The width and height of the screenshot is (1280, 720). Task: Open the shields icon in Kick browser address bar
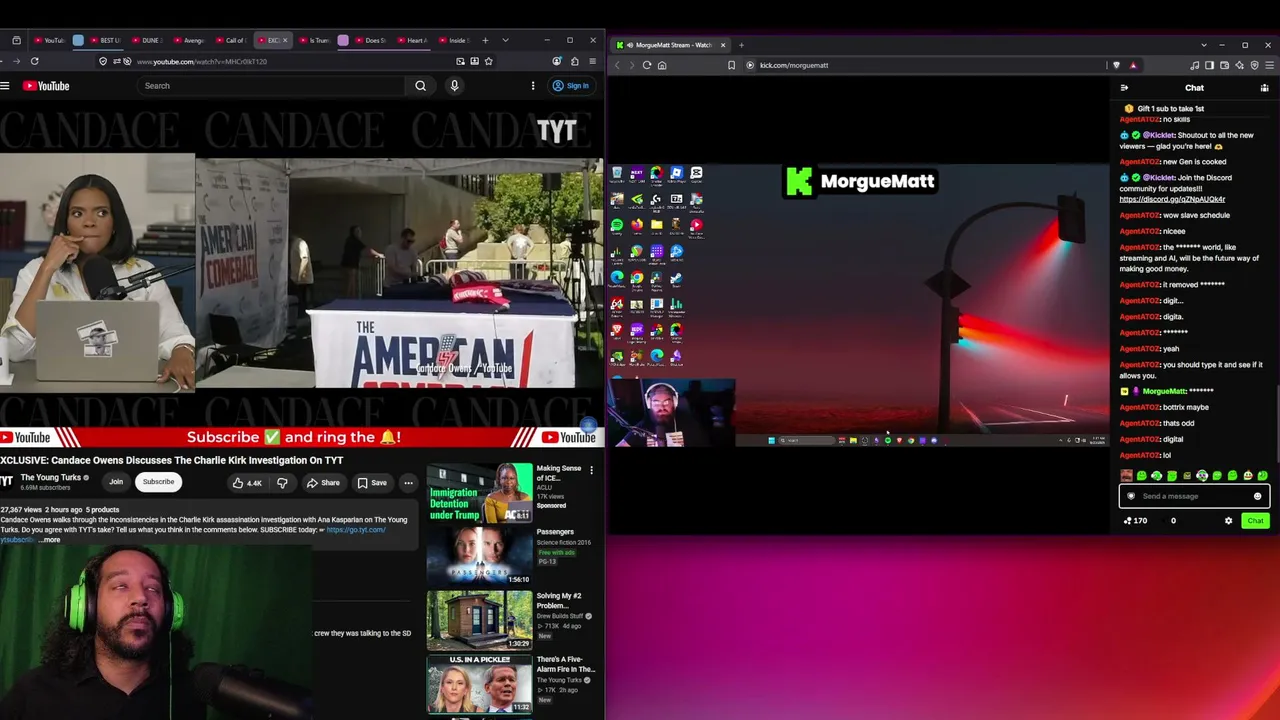1116,65
